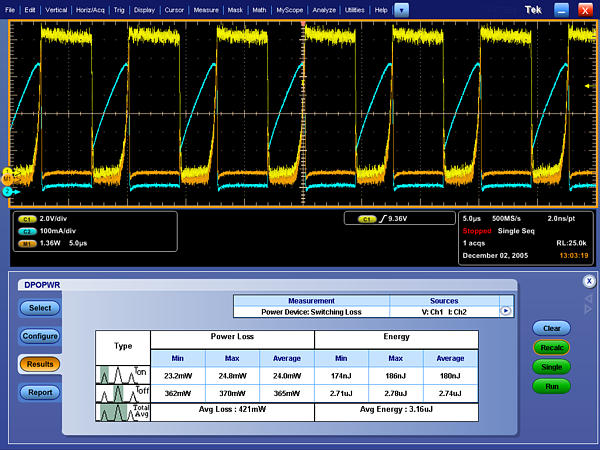Open the Analyze menu
Image resolution: width=600 pixels, height=450 pixels.
[x=324, y=9]
